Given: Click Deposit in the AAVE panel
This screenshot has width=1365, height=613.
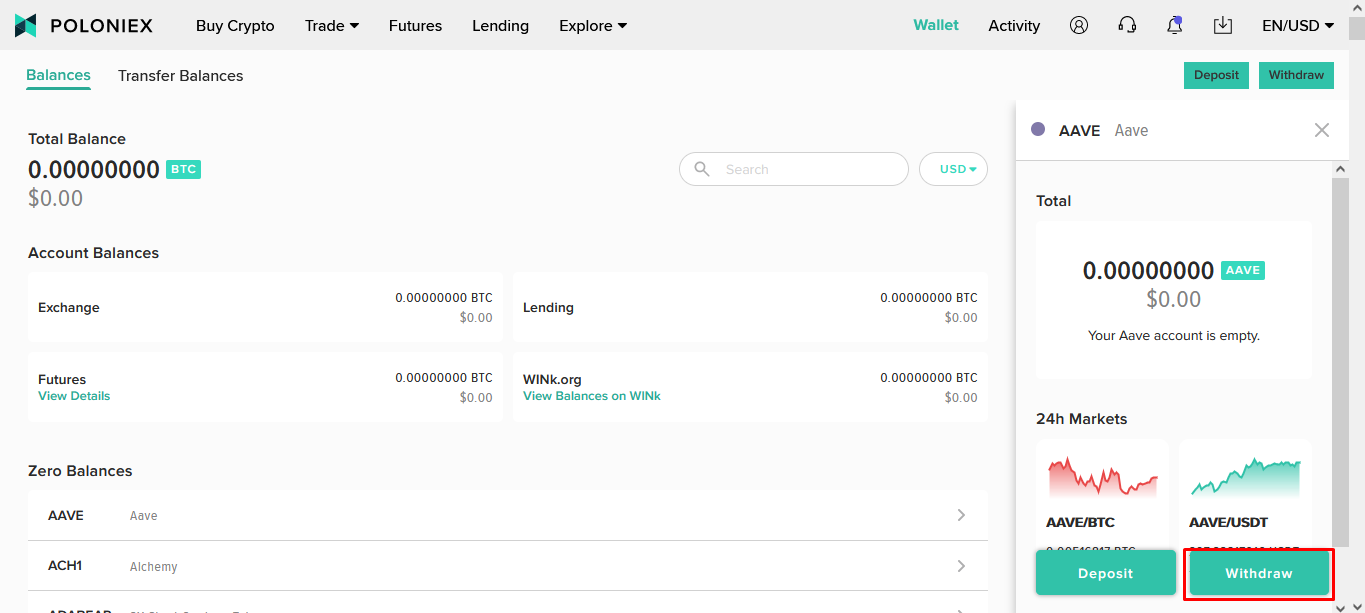Looking at the screenshot, I should [x=1106, y=573].
